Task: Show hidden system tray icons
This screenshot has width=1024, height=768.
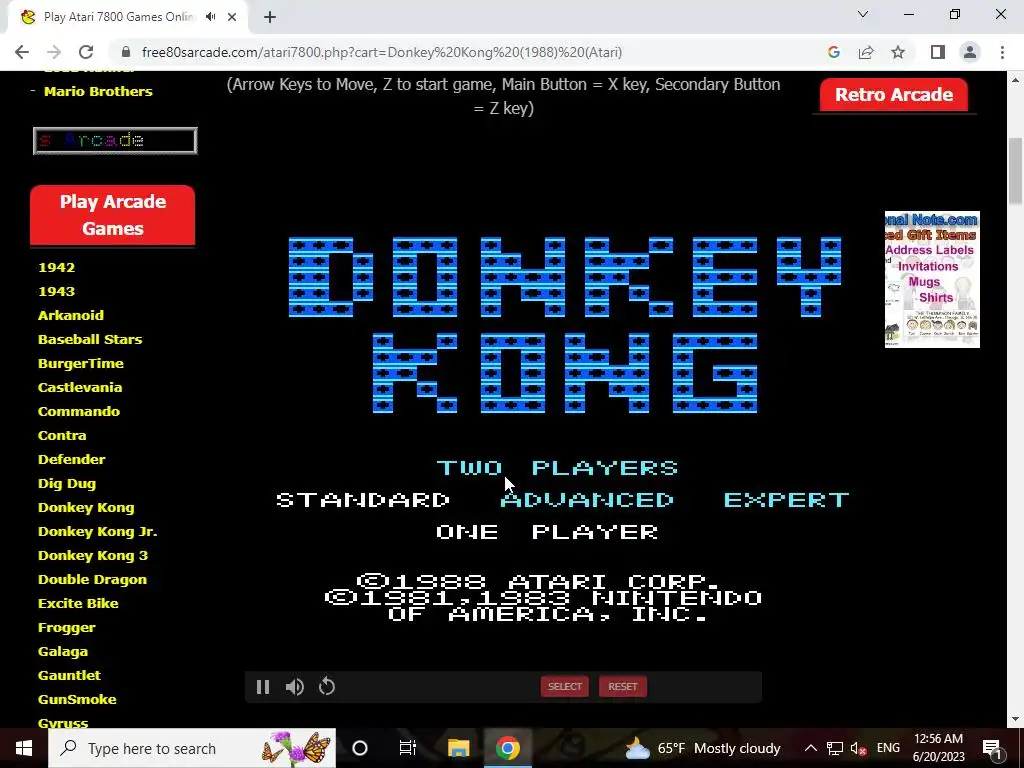Action: pyautogui.click(x=810, y=748)
